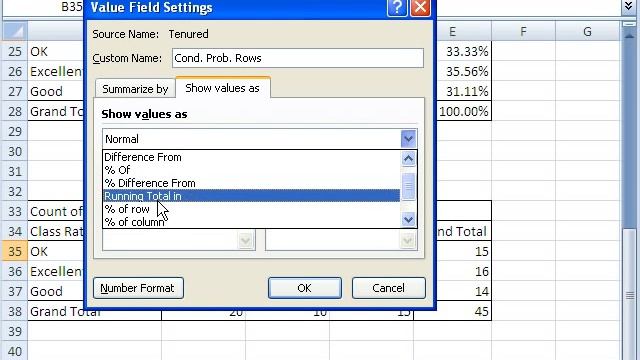Select row 35 header
The width and height of the screenshot is (640, 360).
coord(15,251)
